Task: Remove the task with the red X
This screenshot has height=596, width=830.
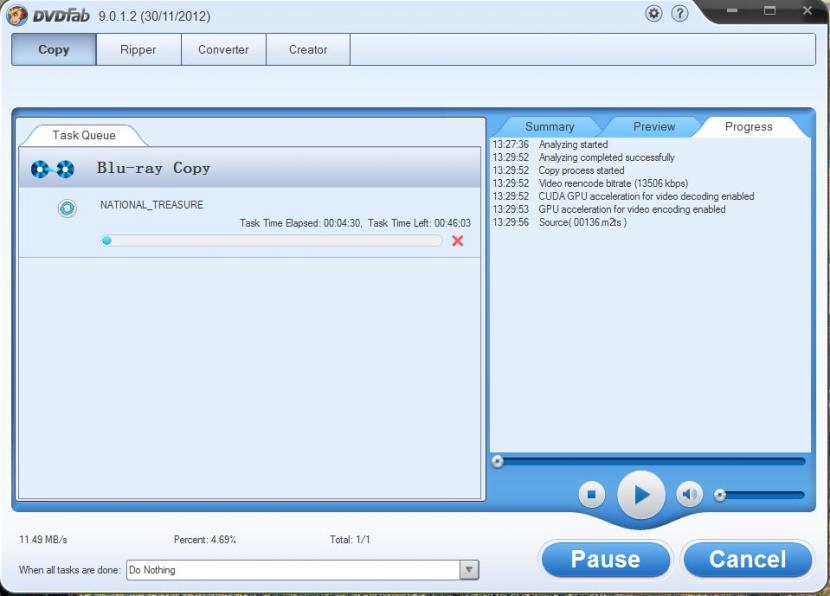Action: pos(458,241)
